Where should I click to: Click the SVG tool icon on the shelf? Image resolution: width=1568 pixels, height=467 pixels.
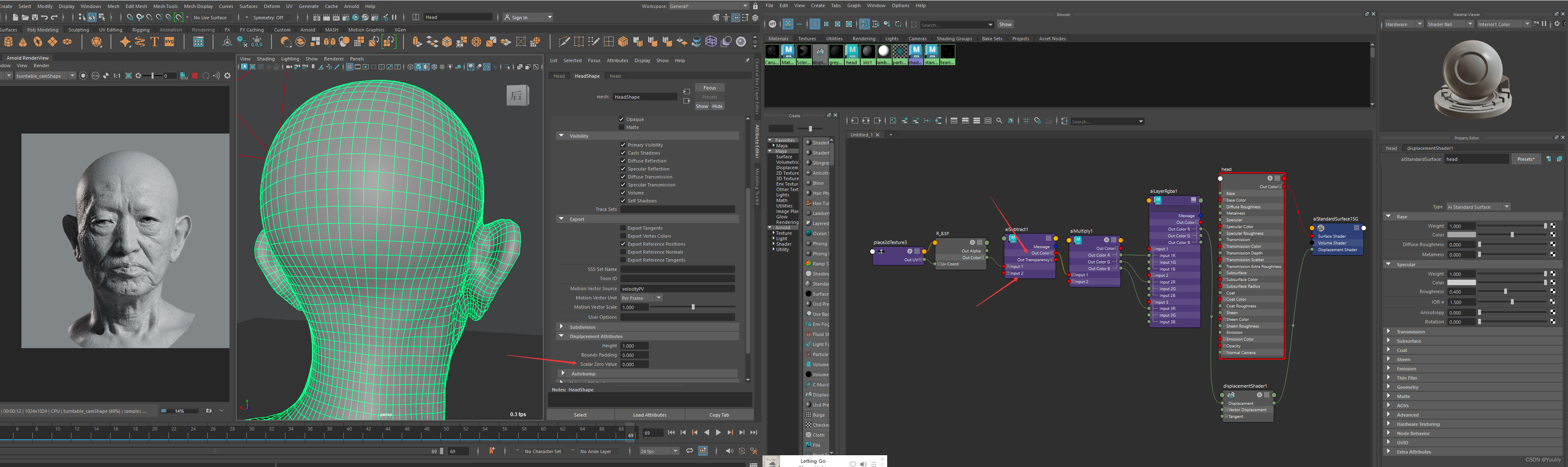170,42
